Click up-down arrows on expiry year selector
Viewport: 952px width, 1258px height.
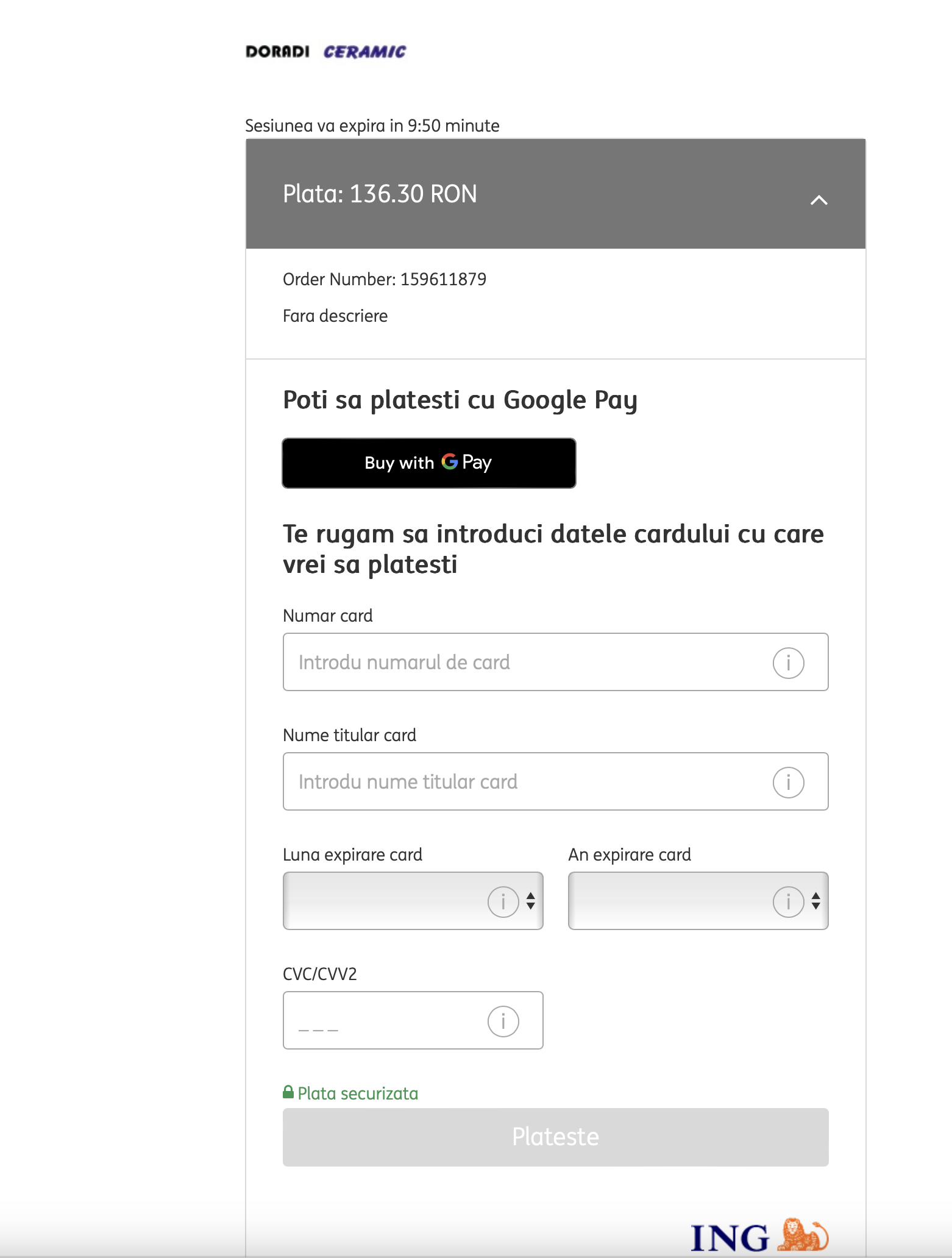click(816, 901)
